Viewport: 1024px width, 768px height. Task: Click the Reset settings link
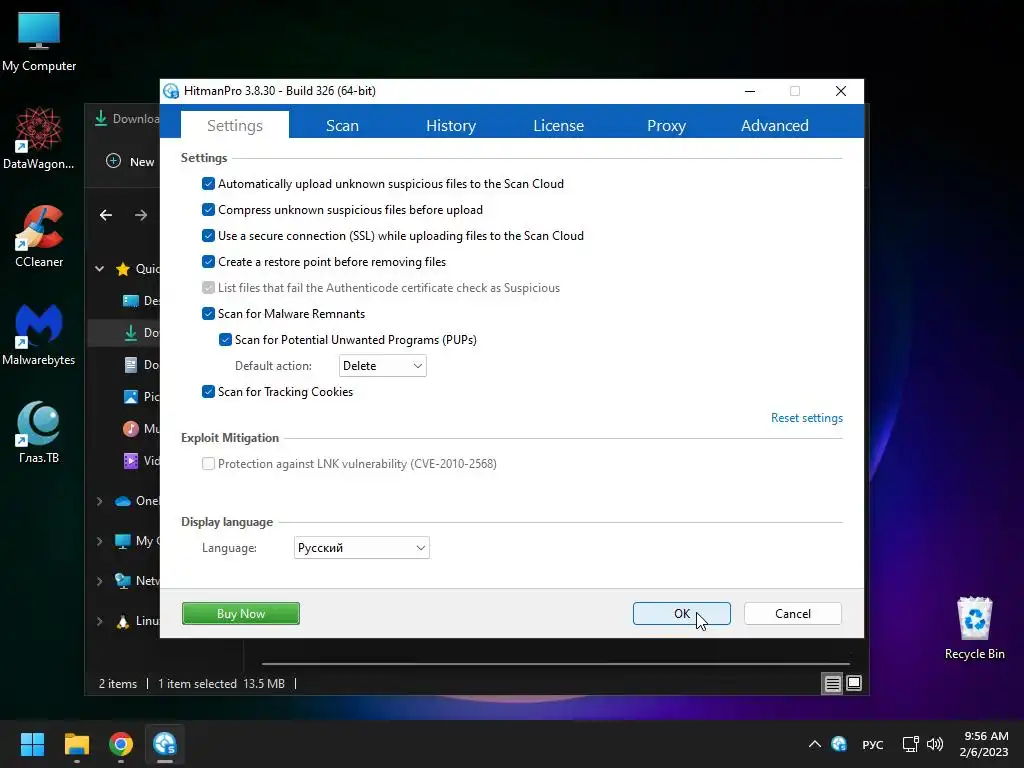807,418
